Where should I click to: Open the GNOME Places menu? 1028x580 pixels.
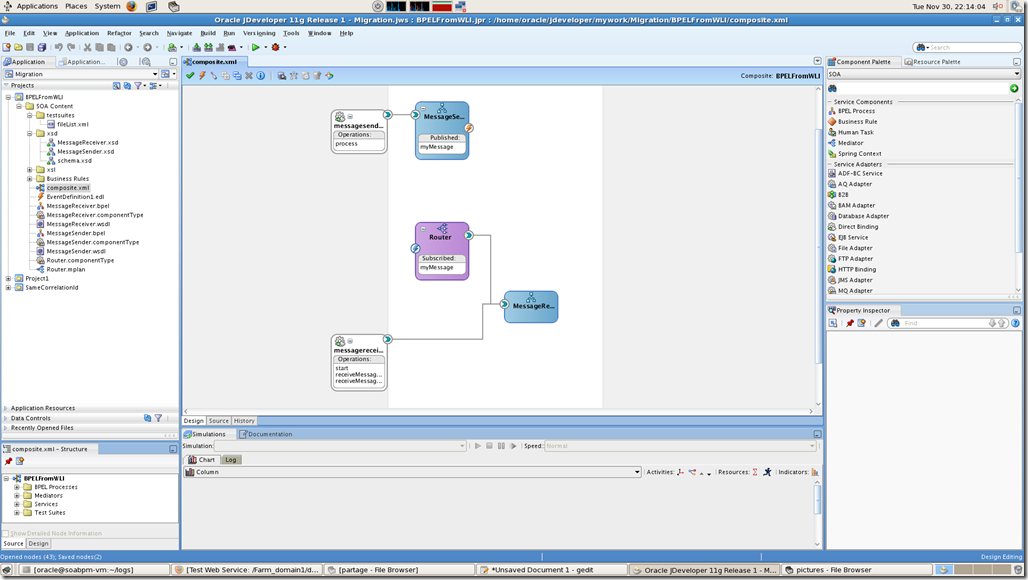point(76,6)
